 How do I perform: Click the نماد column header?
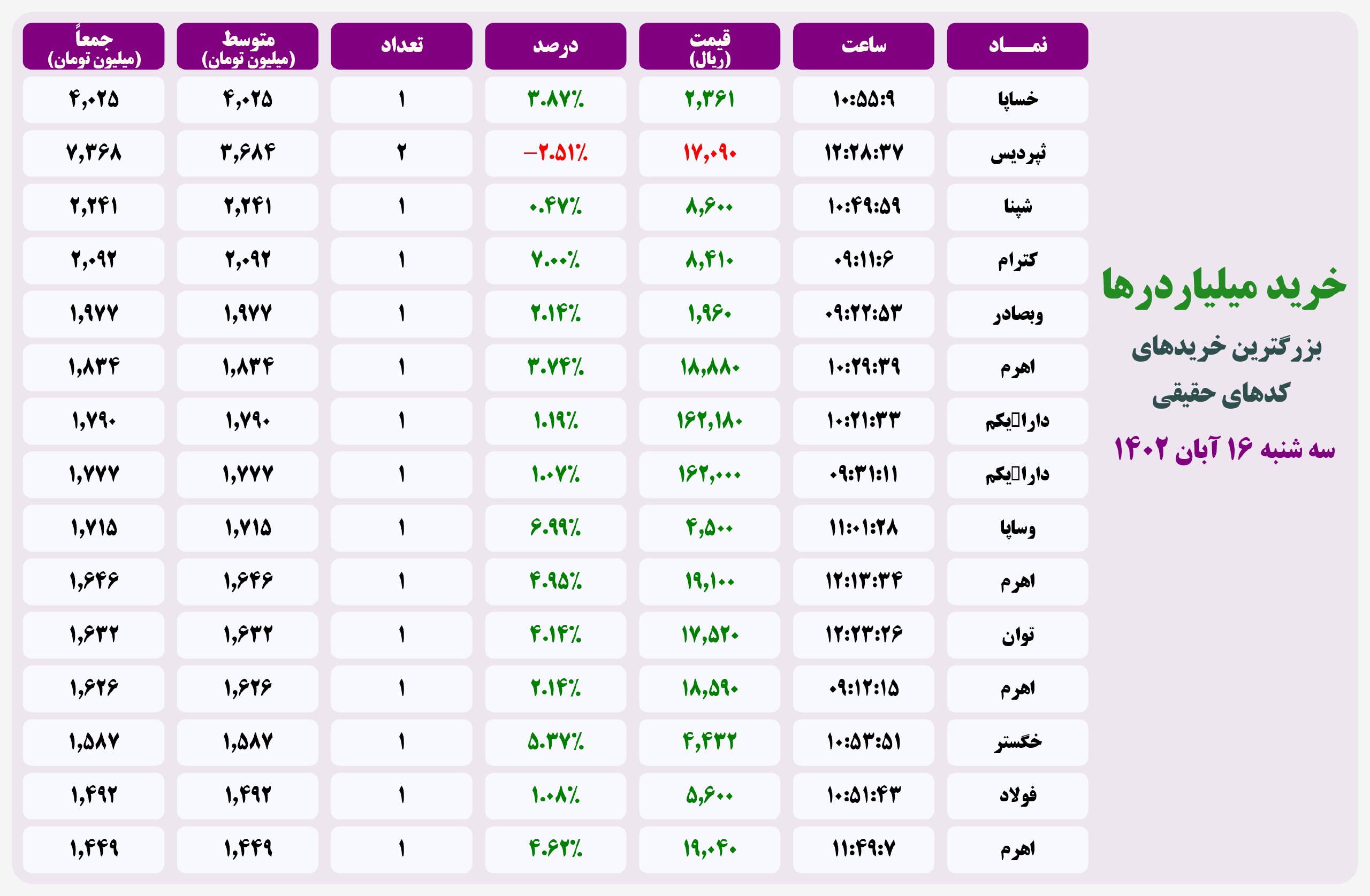(1017, 46)
